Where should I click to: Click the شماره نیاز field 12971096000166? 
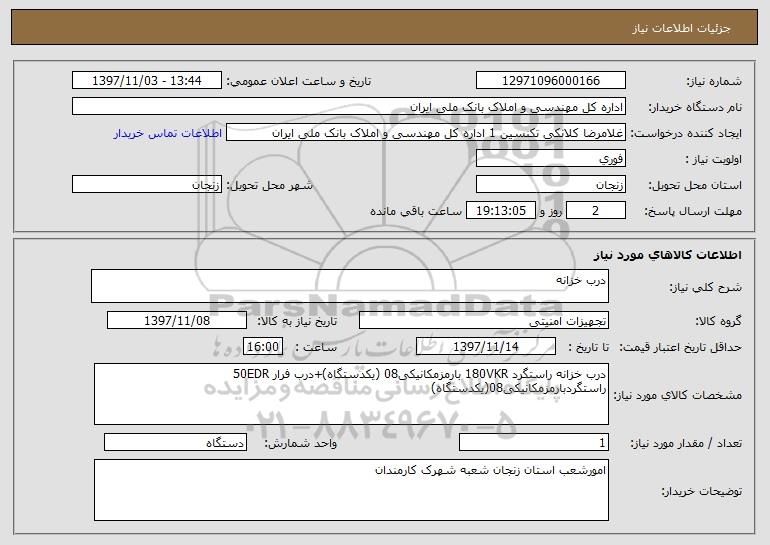click(x=550, y=81)
